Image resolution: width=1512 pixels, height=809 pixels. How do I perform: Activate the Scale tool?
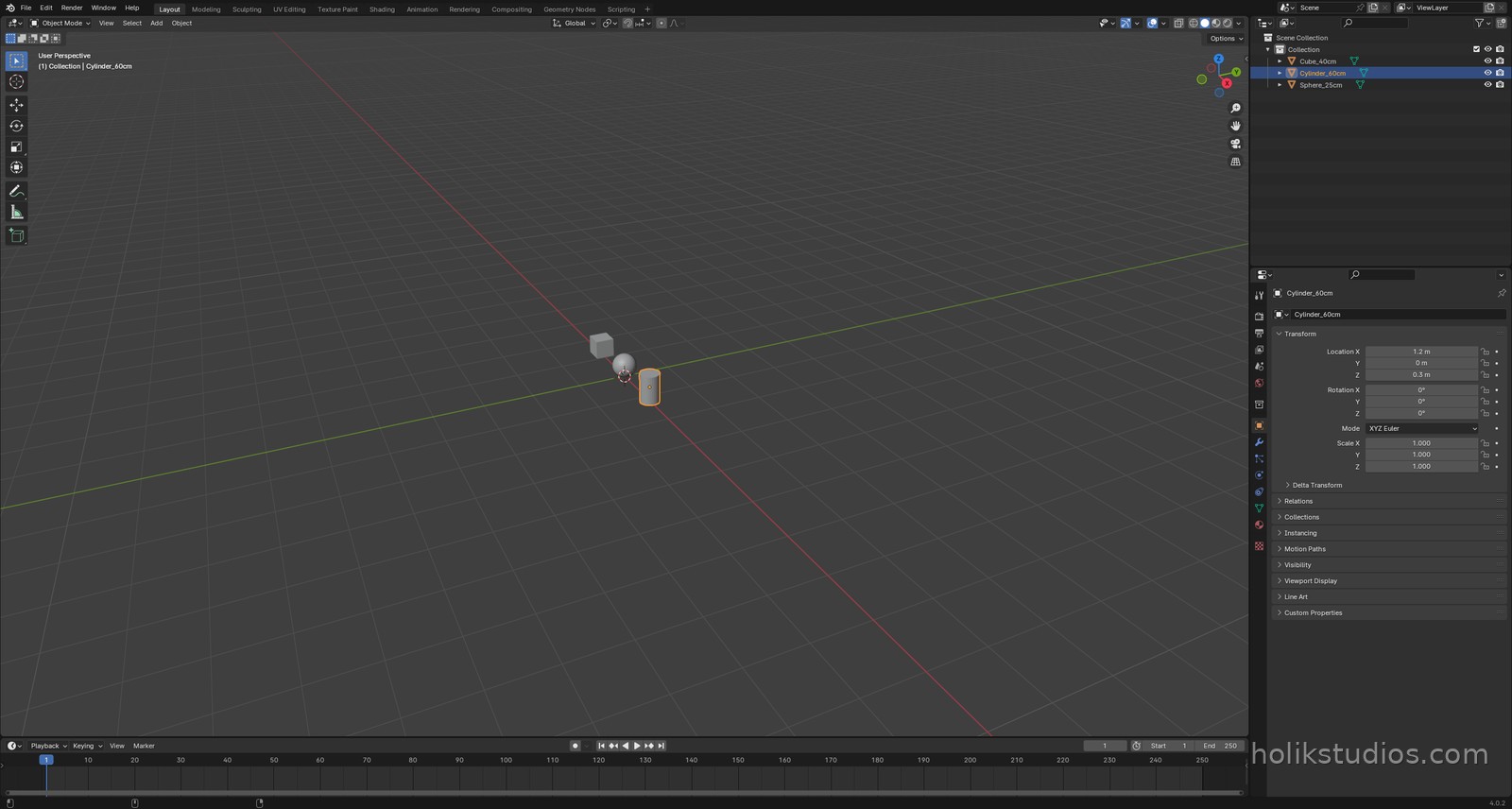[16, 146]
